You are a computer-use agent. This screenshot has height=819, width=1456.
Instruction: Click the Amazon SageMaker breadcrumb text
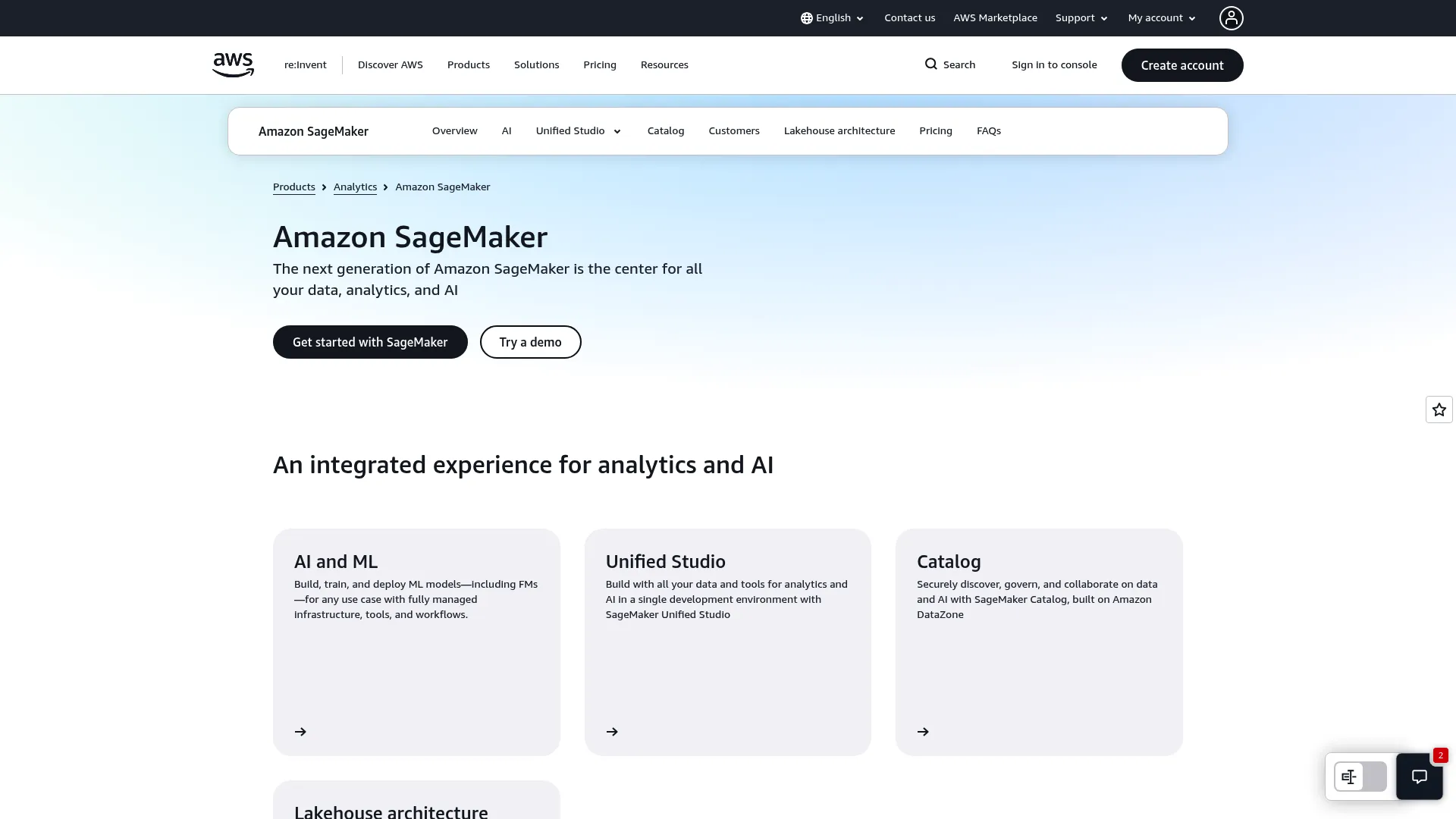tap(443, 187)
